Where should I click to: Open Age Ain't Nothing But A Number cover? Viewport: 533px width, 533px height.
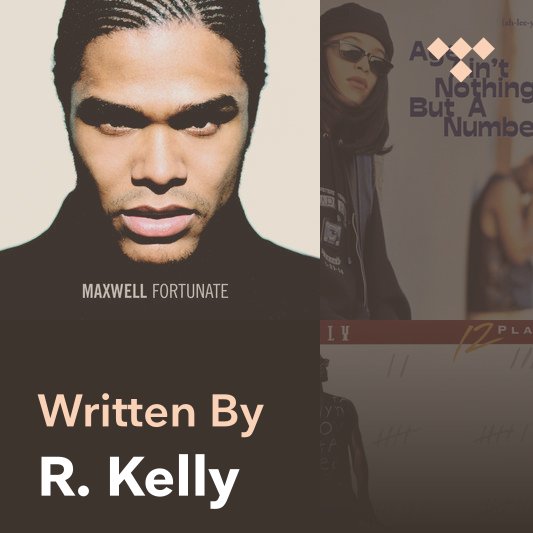pos(427,160)
